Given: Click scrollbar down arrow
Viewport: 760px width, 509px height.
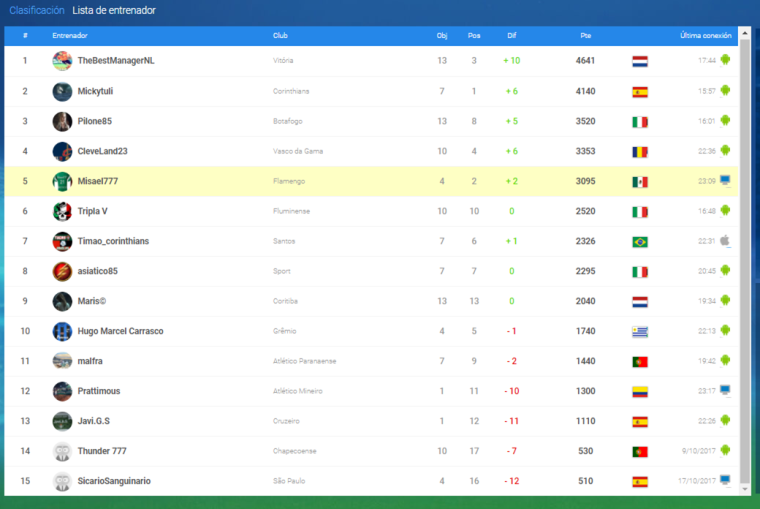Looking at the screenshot, I should (745, 489).
